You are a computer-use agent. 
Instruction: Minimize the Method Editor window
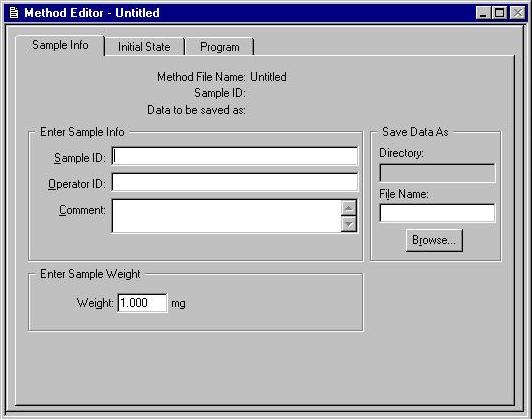[483, 13]
